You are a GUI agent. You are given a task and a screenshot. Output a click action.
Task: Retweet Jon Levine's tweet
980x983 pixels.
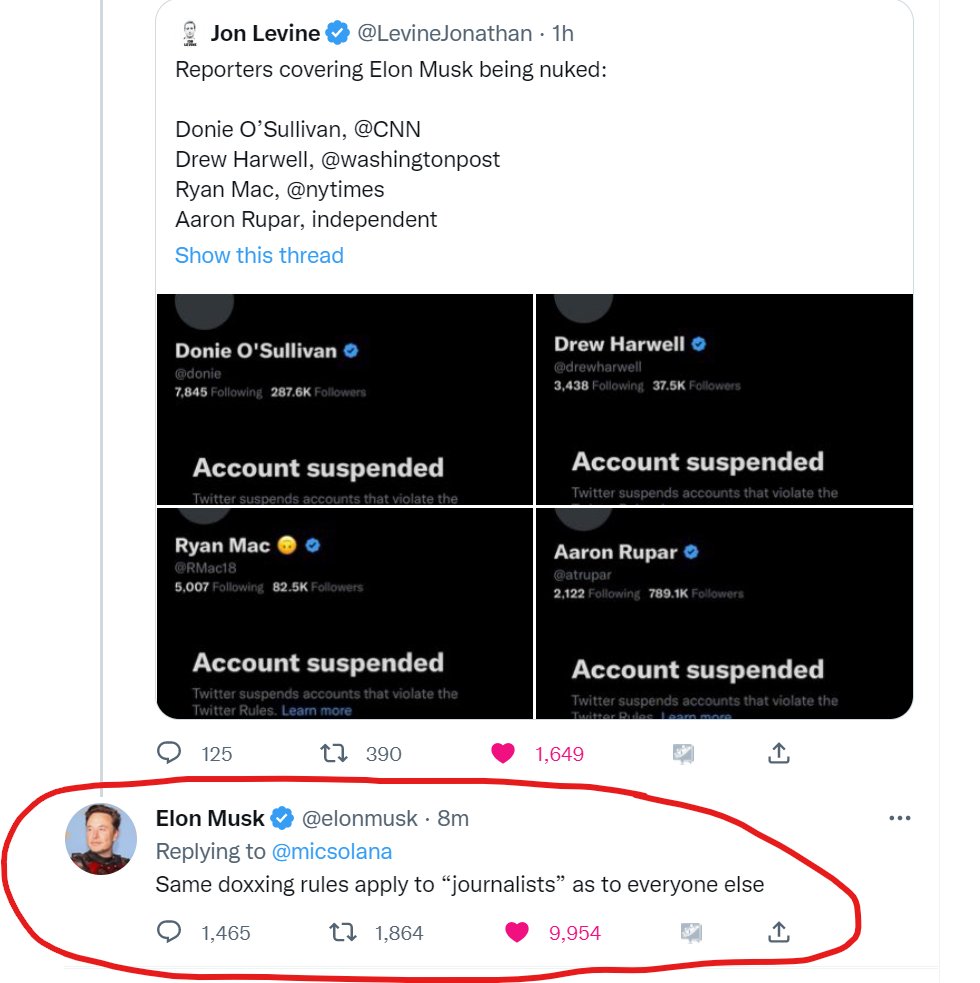[x=333, y=753]
